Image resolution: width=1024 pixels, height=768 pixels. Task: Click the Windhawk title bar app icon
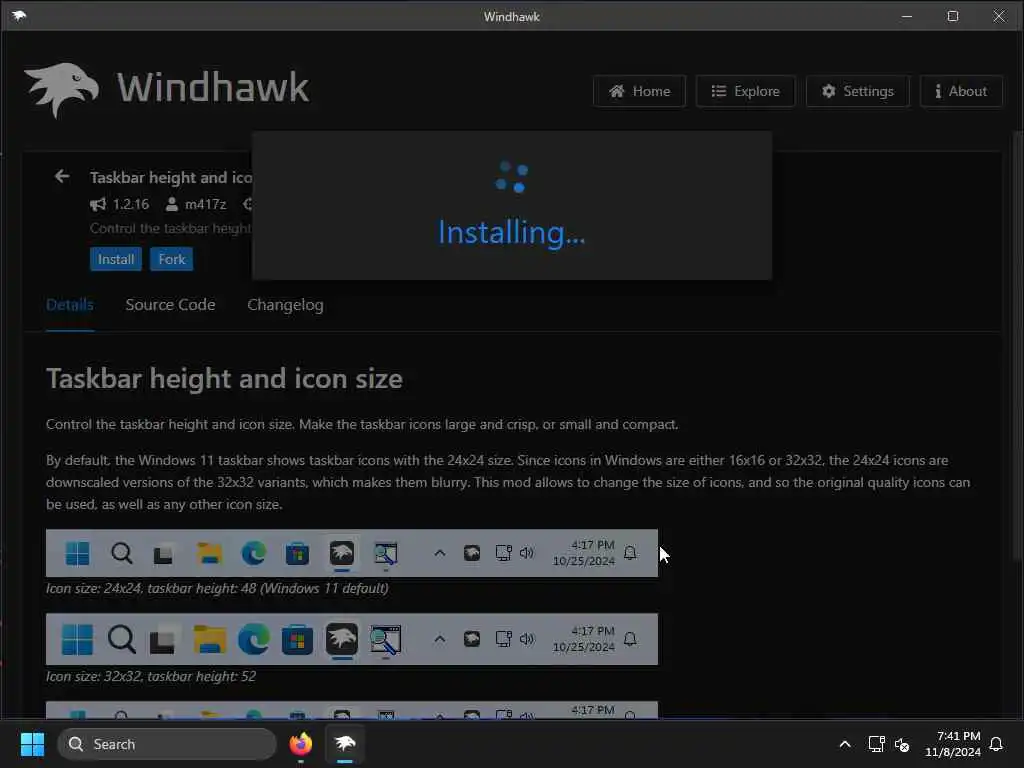[x=19, y=16]
